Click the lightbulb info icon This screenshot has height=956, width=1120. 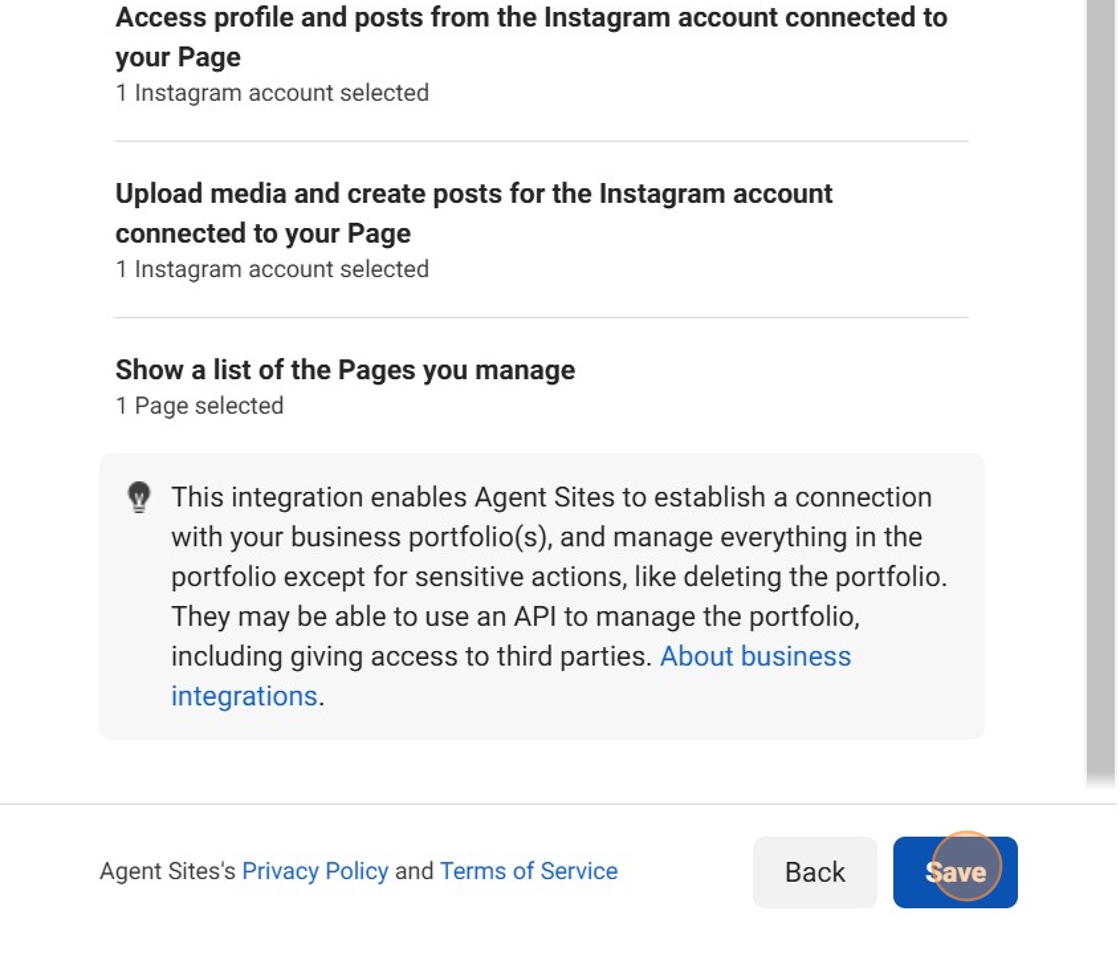pos(139,497)
